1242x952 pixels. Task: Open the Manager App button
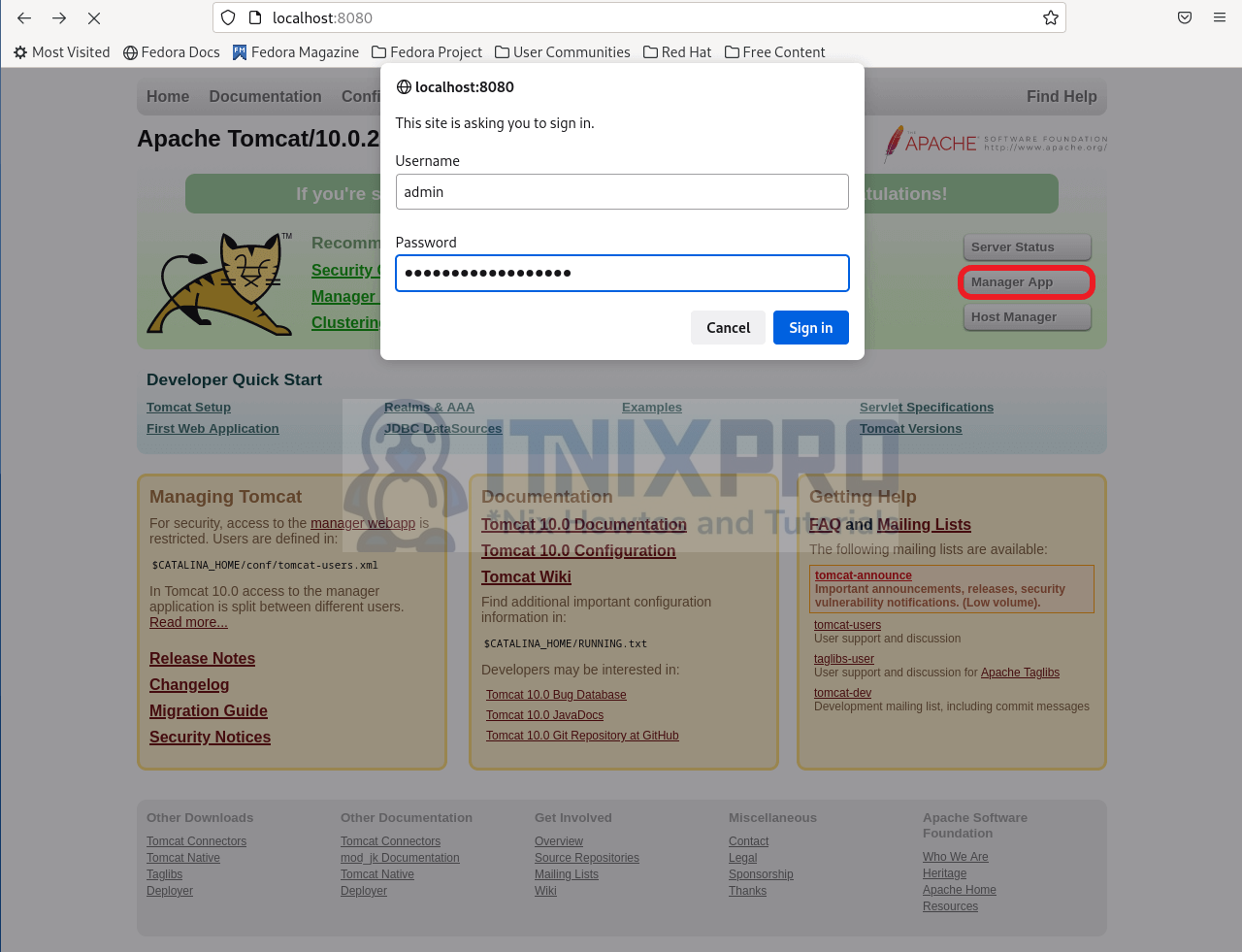(x=1028, y=282)
